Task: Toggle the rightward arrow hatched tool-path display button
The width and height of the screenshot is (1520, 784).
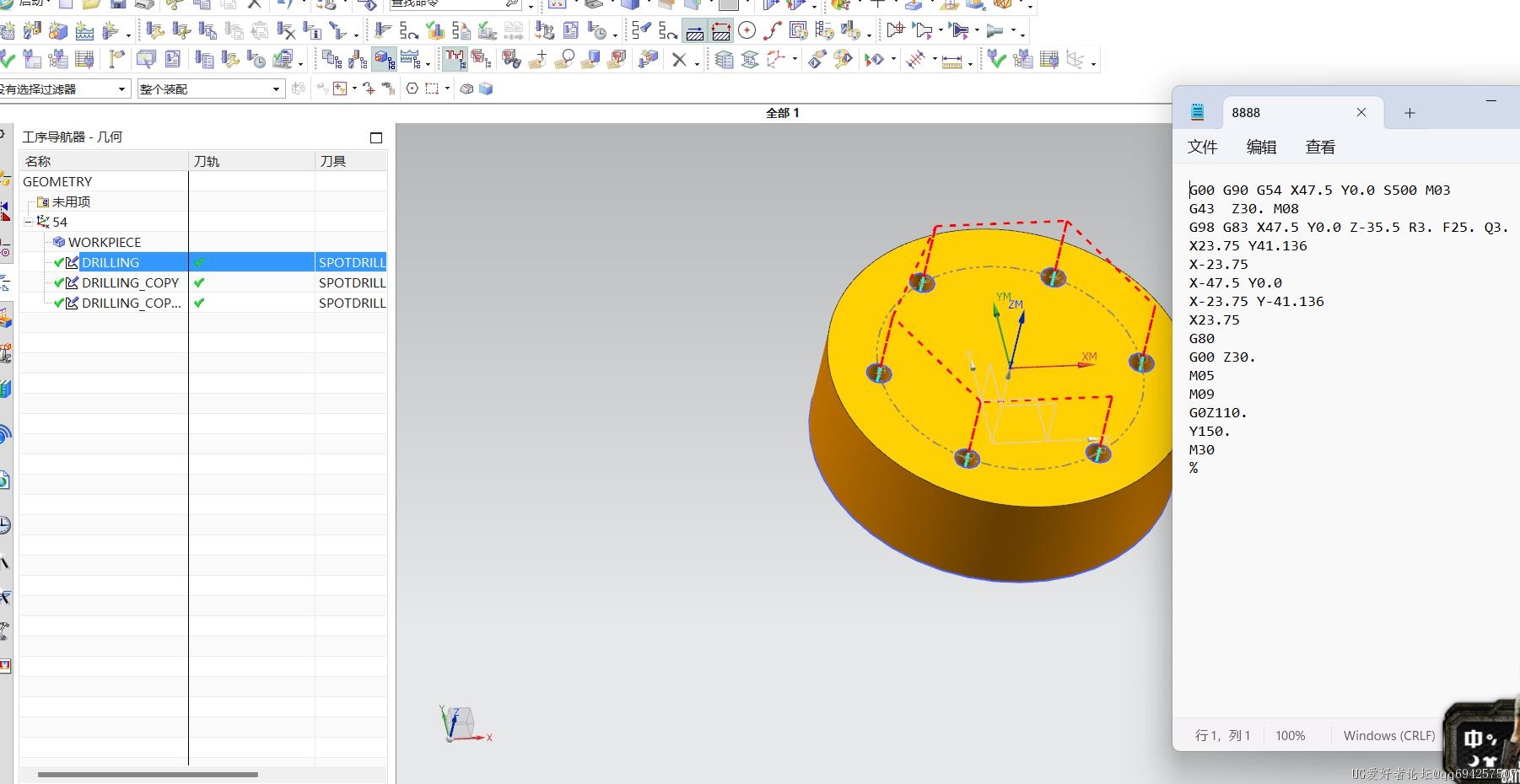Action: [695, 31]
